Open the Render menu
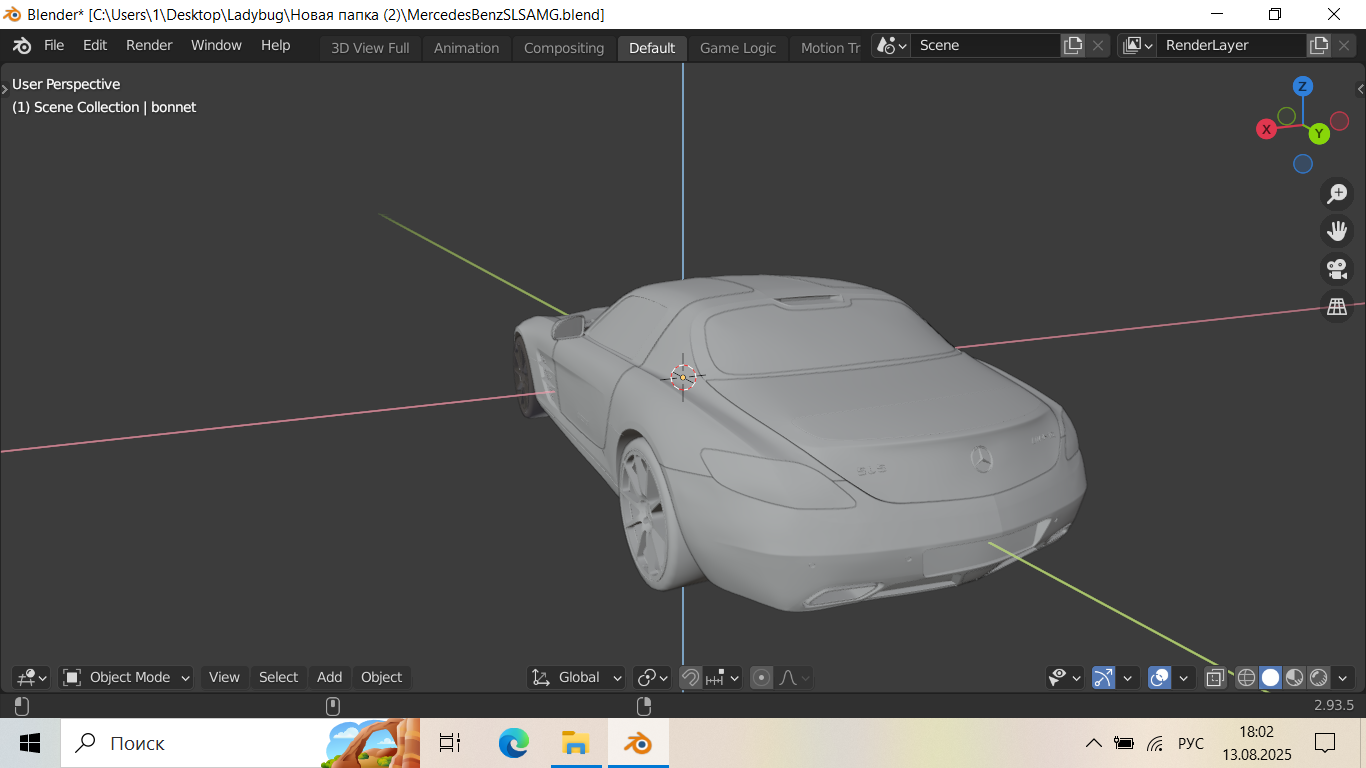Screen dimensions: 1366x768 click(149, 45)
